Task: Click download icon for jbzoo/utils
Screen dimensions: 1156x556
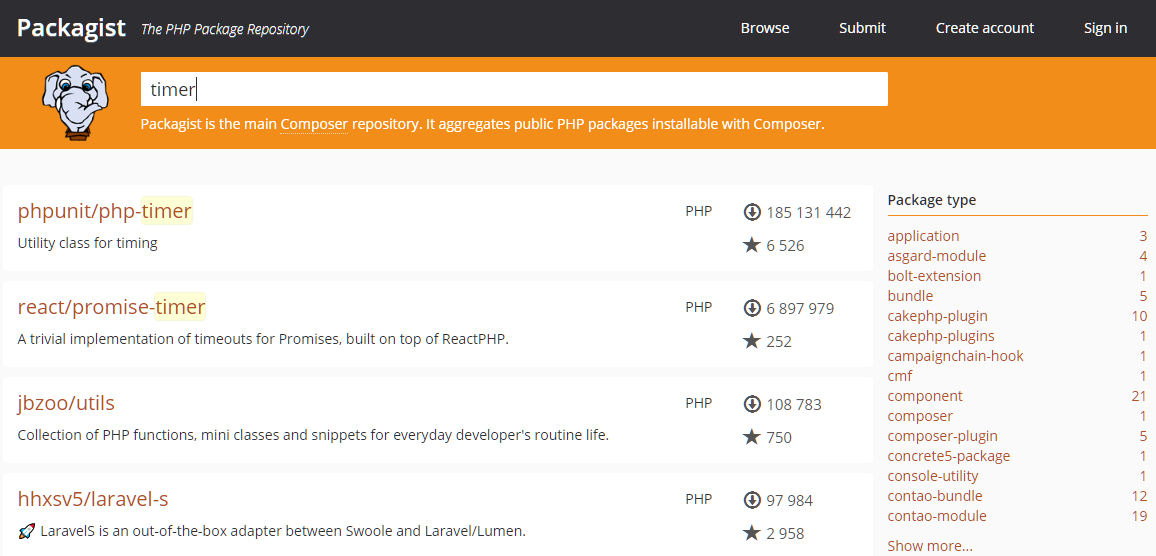Action: click(x=753, y=404)
